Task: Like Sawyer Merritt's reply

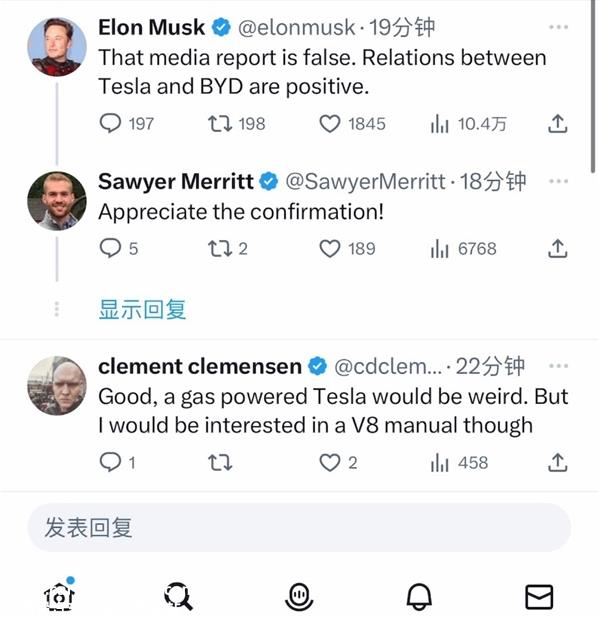Action: (x=329, y=249)
